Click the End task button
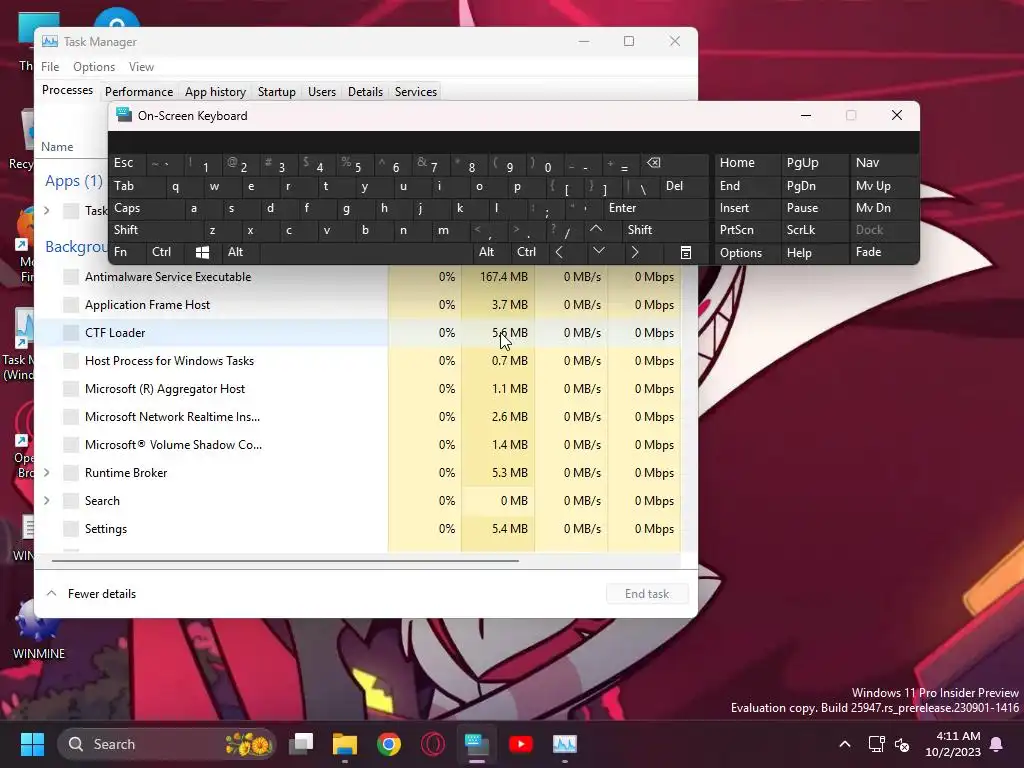This screenshot has height=768, width=1024. coord(647,594)
